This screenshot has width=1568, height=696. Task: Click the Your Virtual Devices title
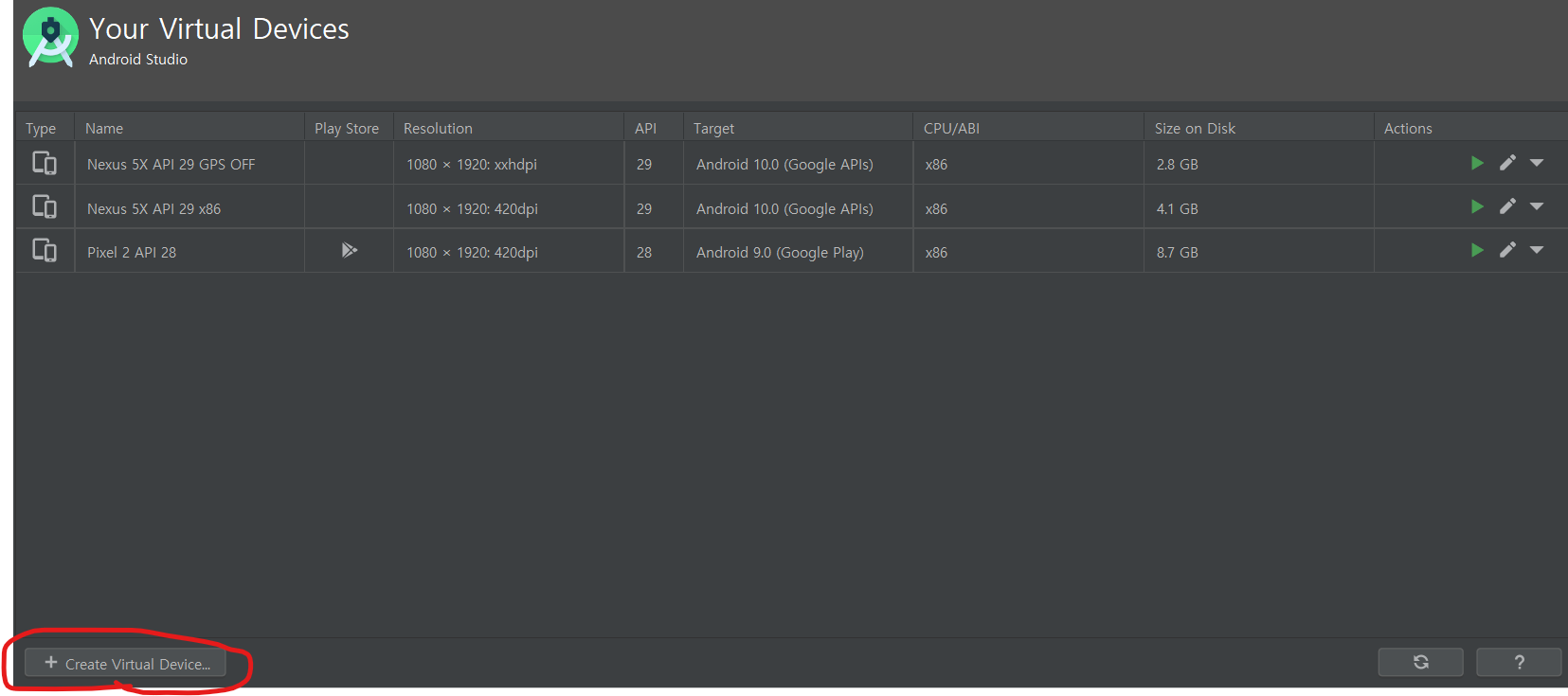[x=219, y=28]
